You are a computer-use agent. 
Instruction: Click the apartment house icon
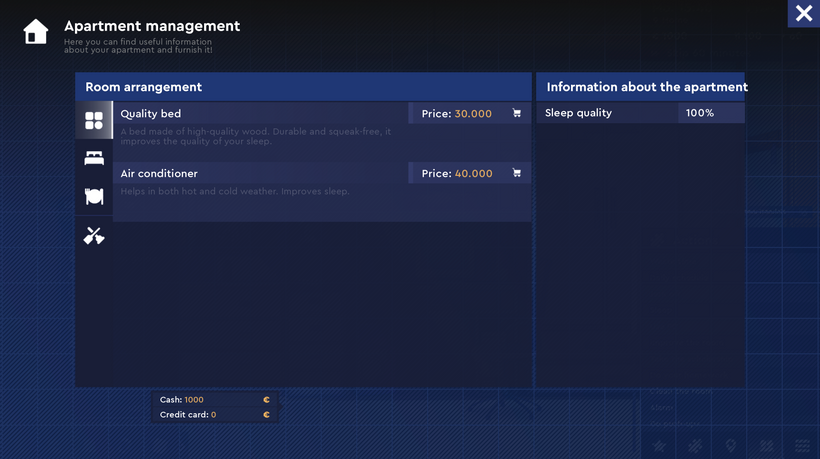[36, 32]
